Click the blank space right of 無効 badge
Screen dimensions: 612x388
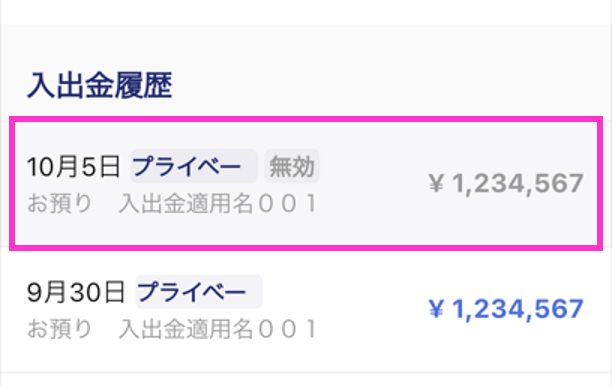371,166
